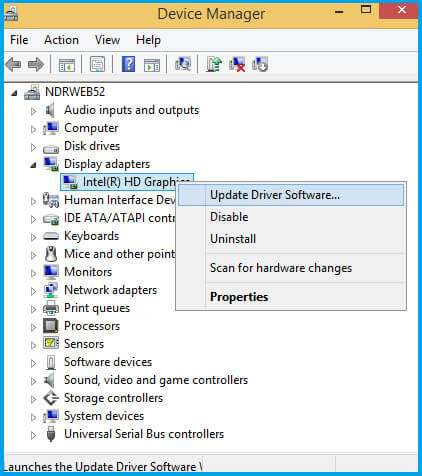
Task: Open the File menu
Action: (x=19, y=40)
